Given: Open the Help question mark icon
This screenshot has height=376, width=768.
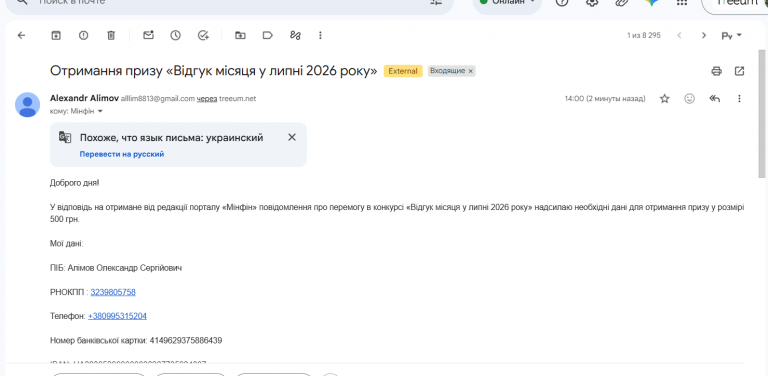Looking at the screenshot, I should coord(562,2).
